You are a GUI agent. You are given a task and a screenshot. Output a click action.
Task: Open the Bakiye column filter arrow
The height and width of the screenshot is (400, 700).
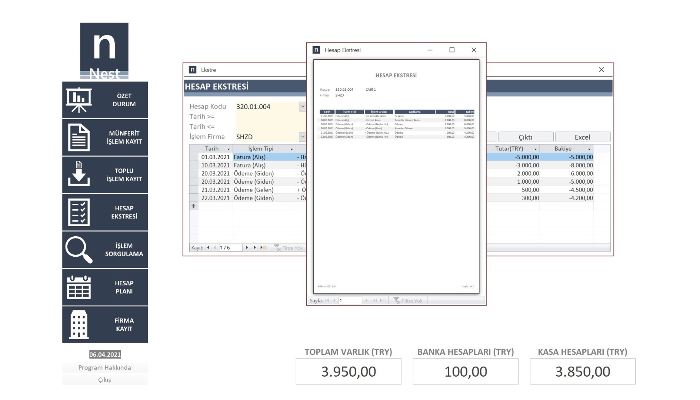pos(589,149)
